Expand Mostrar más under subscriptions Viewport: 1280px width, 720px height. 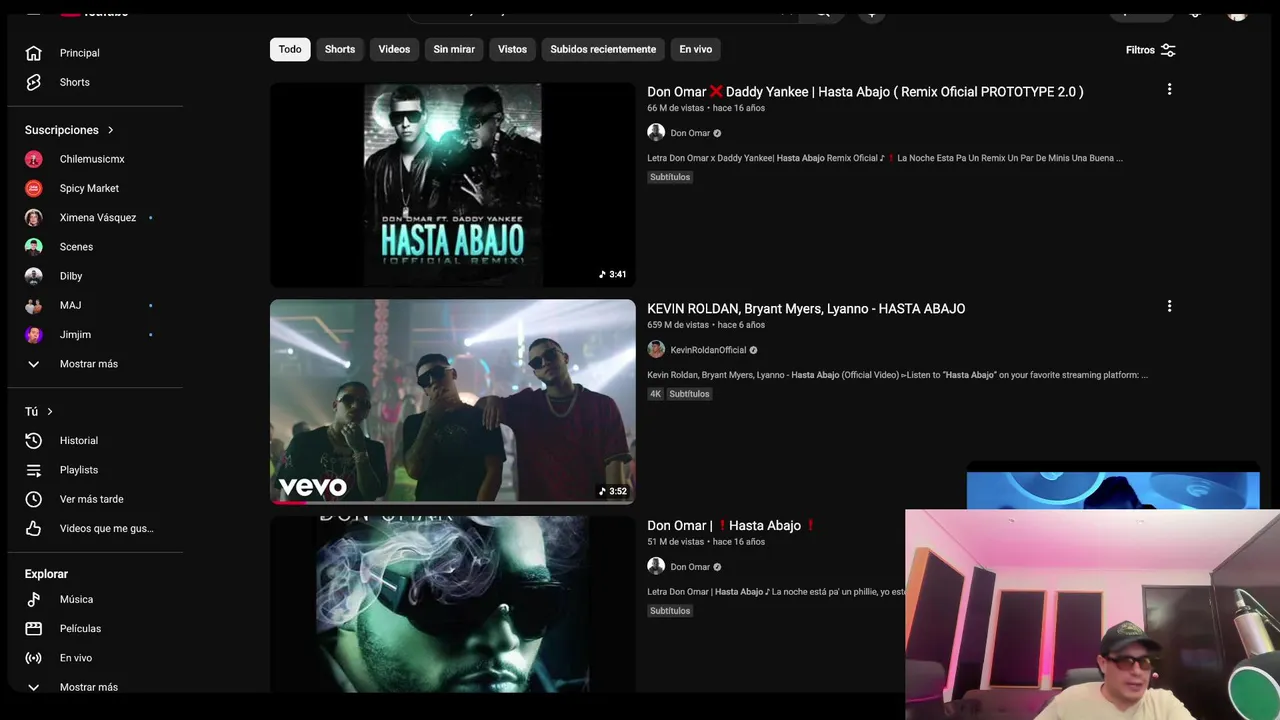71,364
